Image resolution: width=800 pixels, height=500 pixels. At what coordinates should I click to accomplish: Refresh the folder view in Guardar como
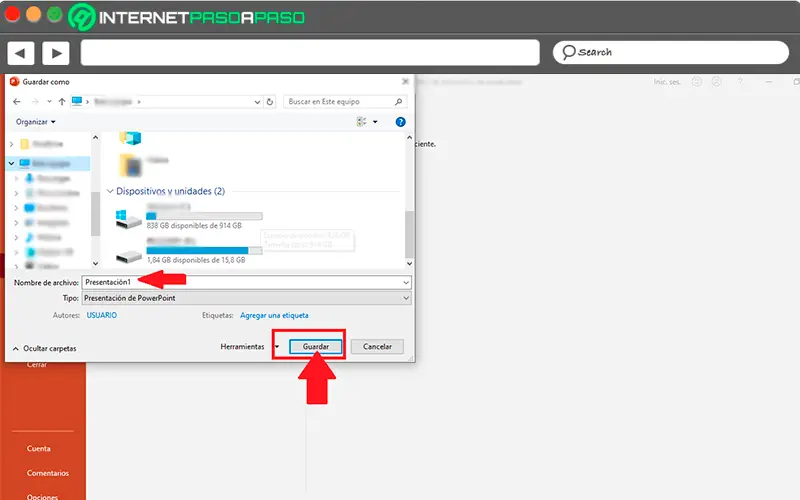tap(270, 102)
